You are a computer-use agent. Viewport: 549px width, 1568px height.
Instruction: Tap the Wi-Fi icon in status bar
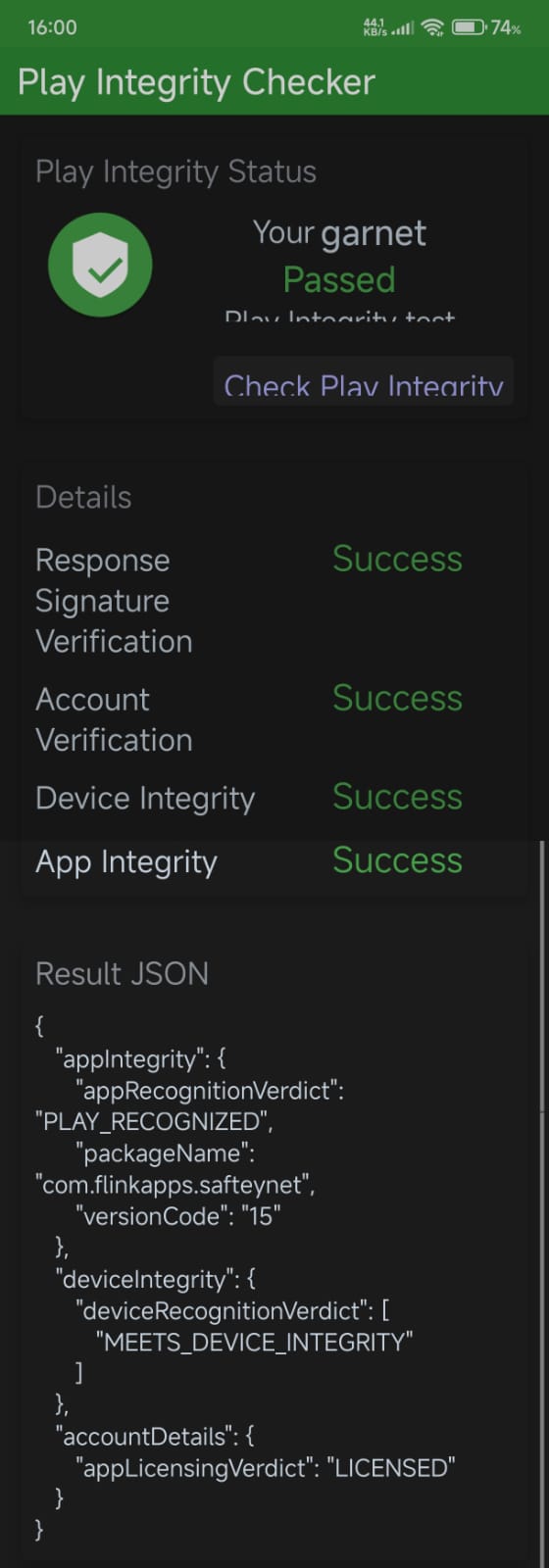pyautogui.click(x=432, y=27)
